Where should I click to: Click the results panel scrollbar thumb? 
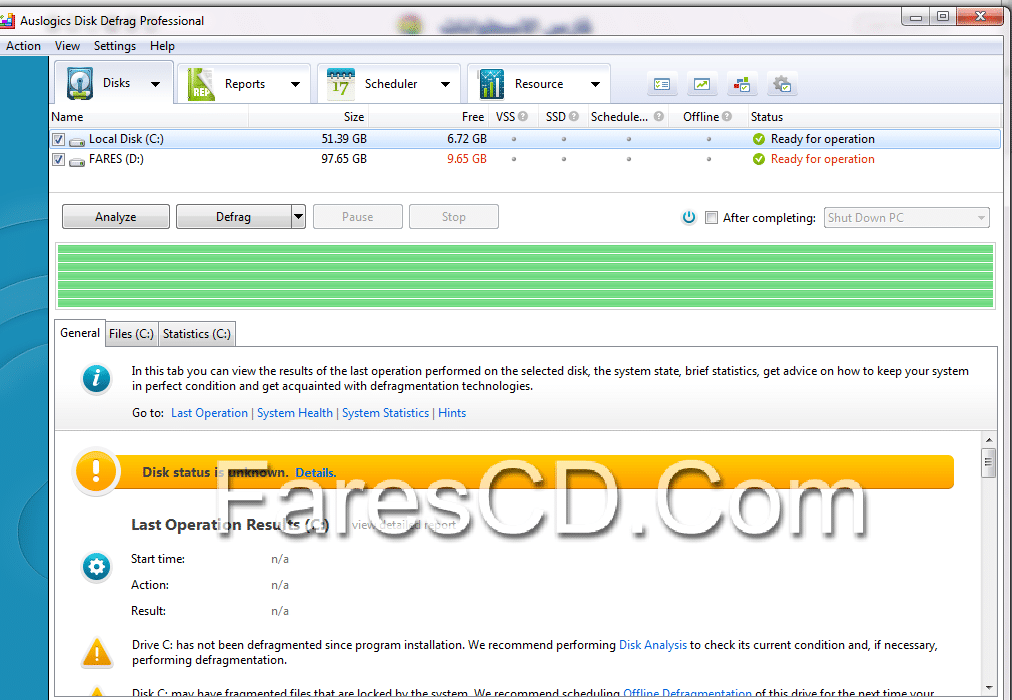click(989, 463)
